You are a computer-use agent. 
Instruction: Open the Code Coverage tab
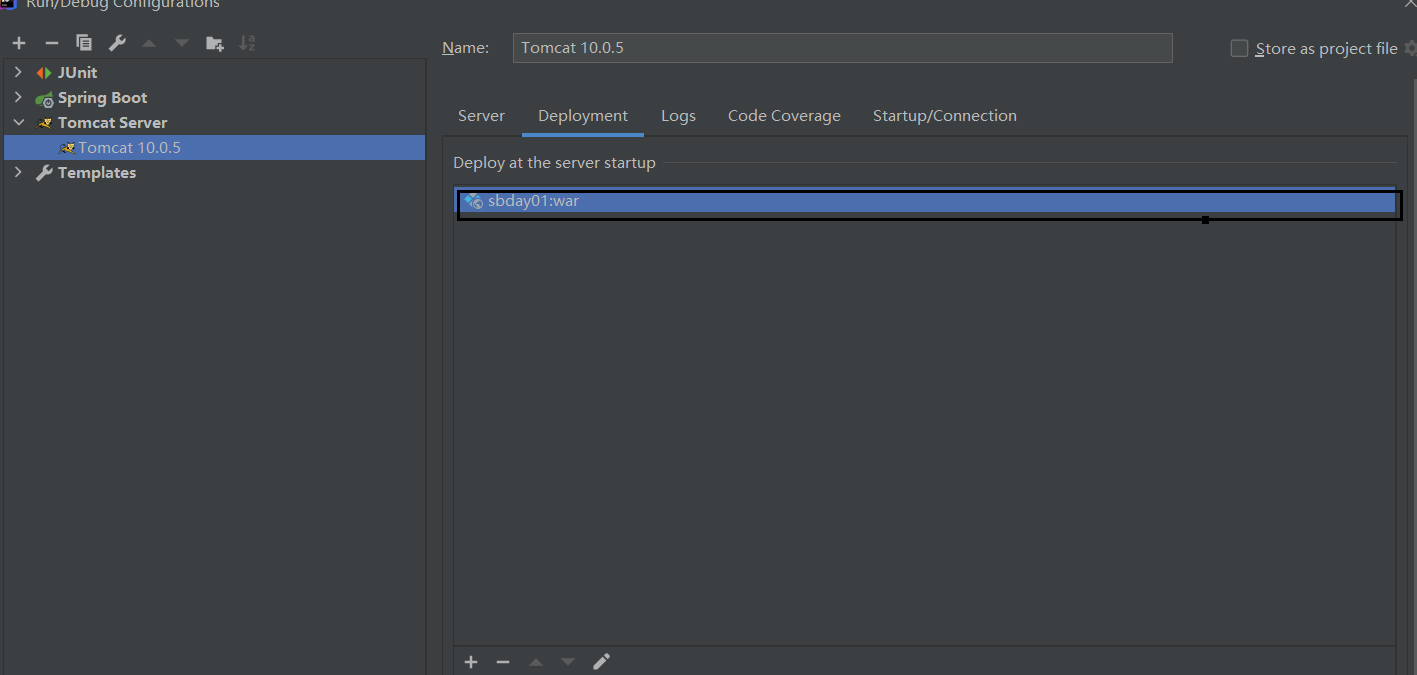[x=784, y=116]
